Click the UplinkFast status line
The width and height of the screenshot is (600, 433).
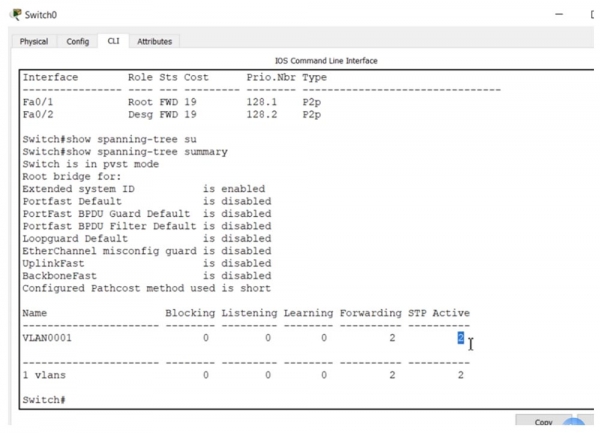pyautogui.click(x=146, y=264)
